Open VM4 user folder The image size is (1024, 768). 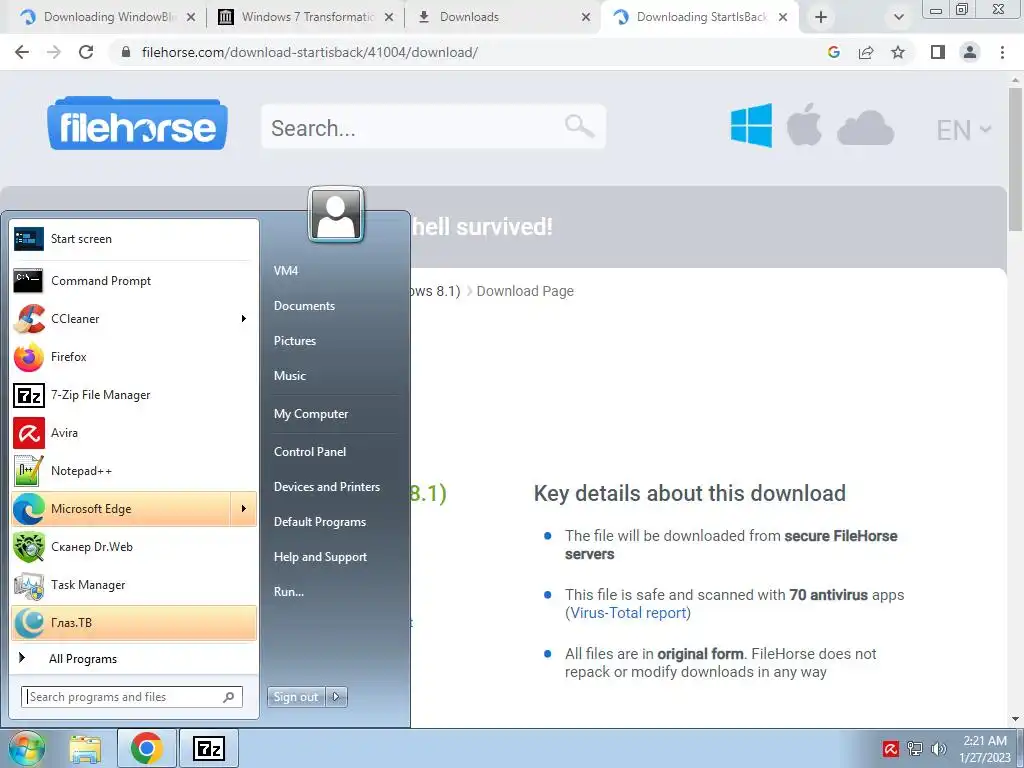[286, 270]
